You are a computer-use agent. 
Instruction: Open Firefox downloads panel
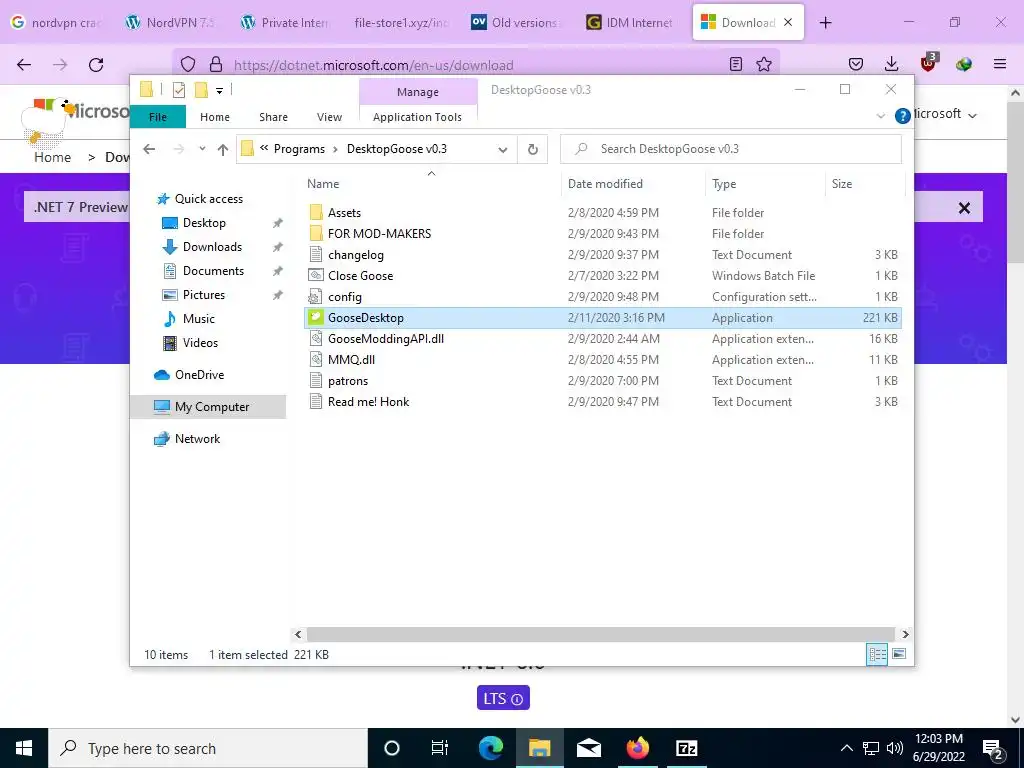coord(891,64)
